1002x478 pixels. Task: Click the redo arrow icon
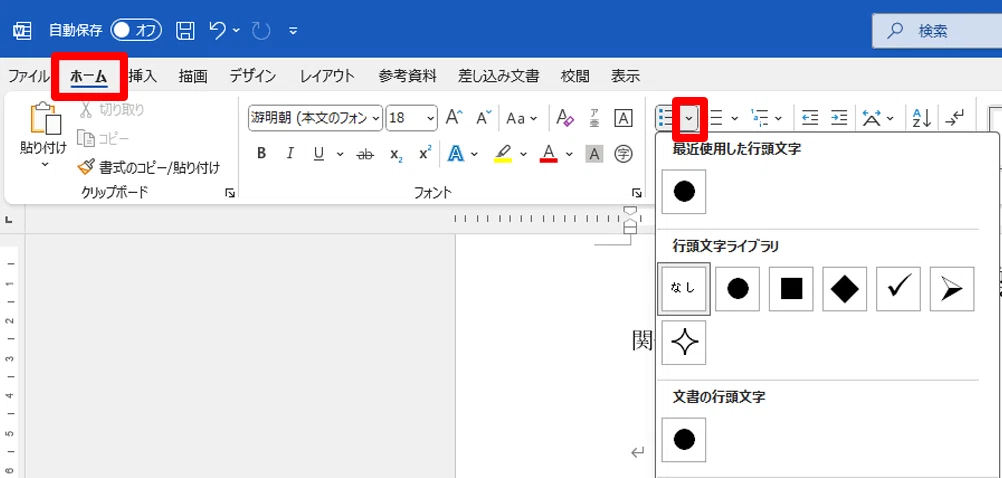click(x=261, y=30)
